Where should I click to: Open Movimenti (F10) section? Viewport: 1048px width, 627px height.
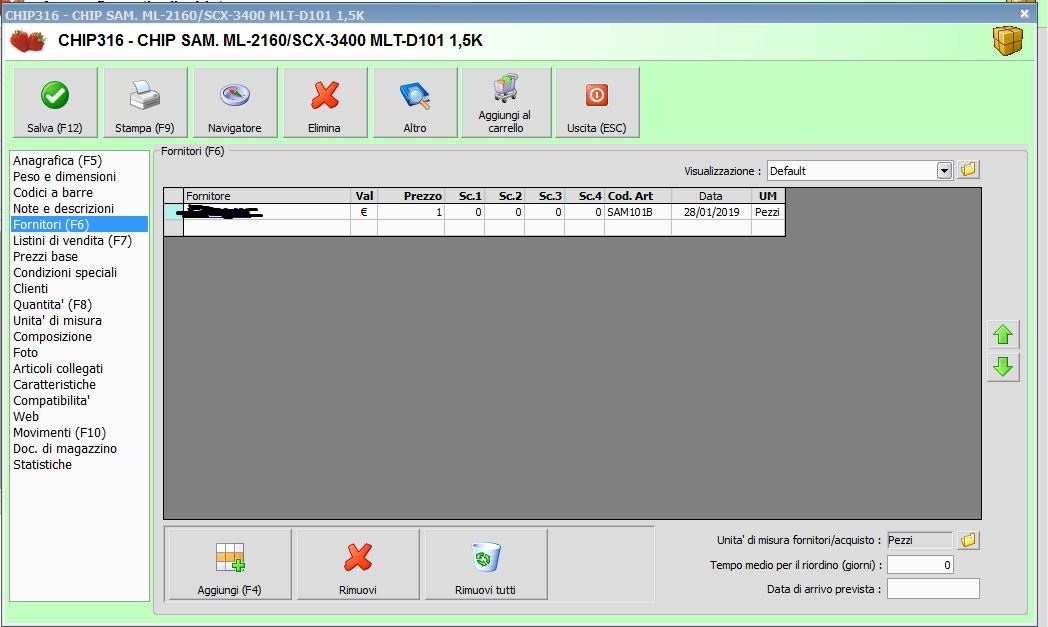coord(59,433)
